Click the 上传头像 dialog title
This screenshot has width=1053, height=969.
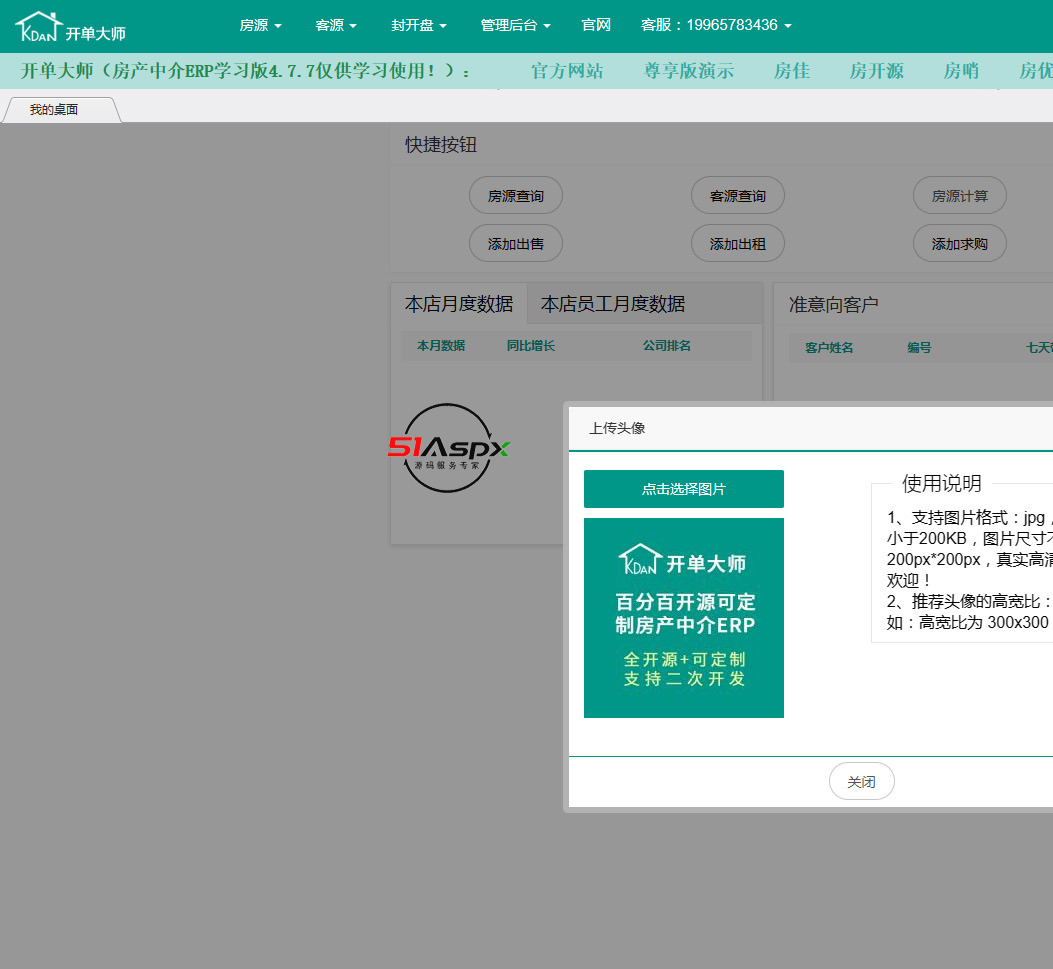[617, 428]
